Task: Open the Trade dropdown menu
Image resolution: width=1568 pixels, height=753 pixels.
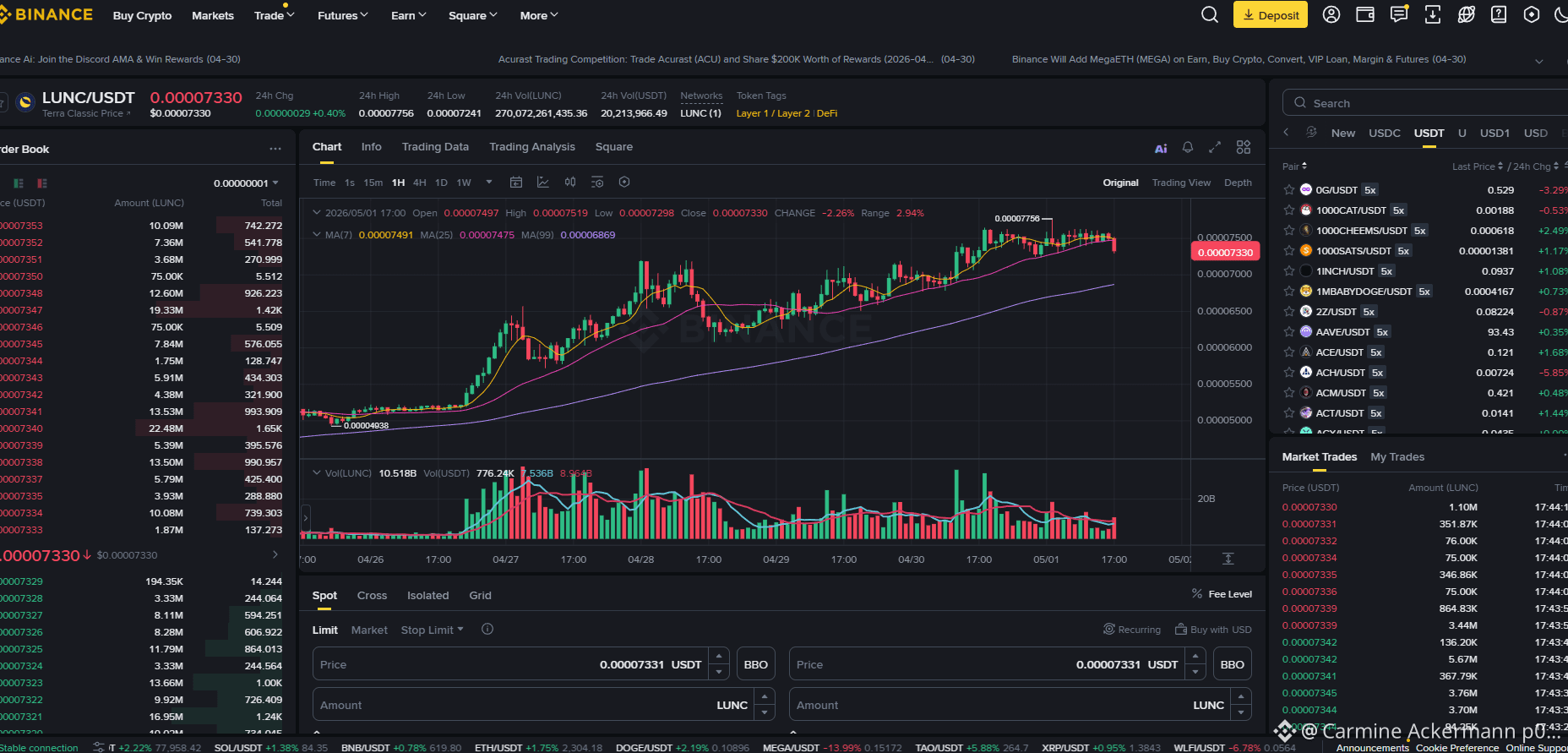Action: coord(275,15)
